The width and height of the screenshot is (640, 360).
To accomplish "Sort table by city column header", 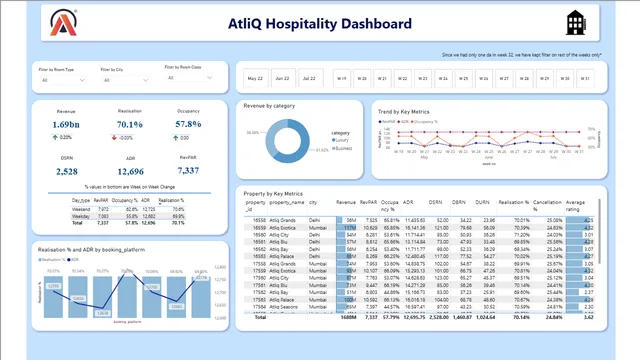I will [x=313, y=202].
